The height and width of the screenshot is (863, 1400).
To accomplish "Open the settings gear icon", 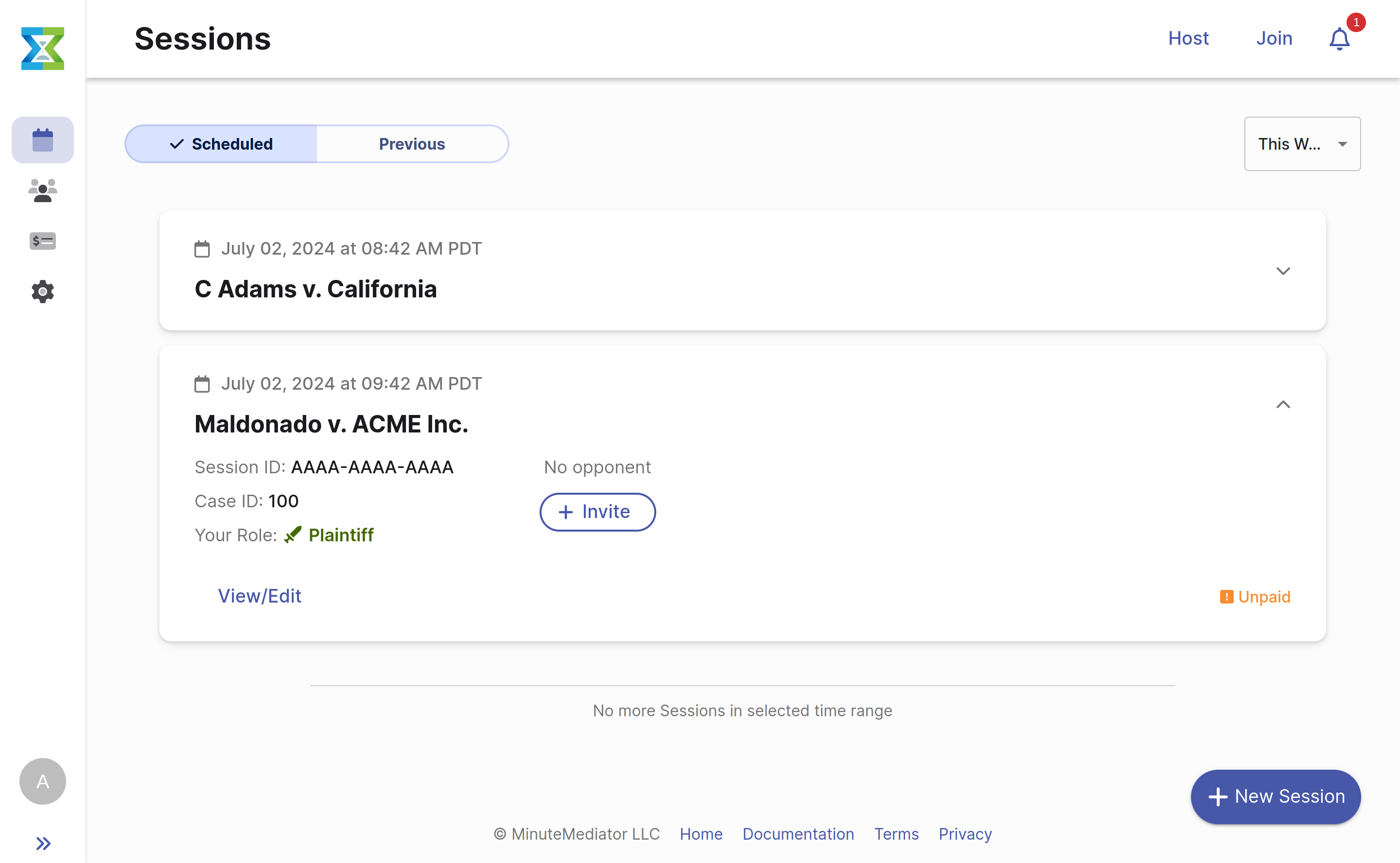I will pyautogui.click(x=42, y=292).
